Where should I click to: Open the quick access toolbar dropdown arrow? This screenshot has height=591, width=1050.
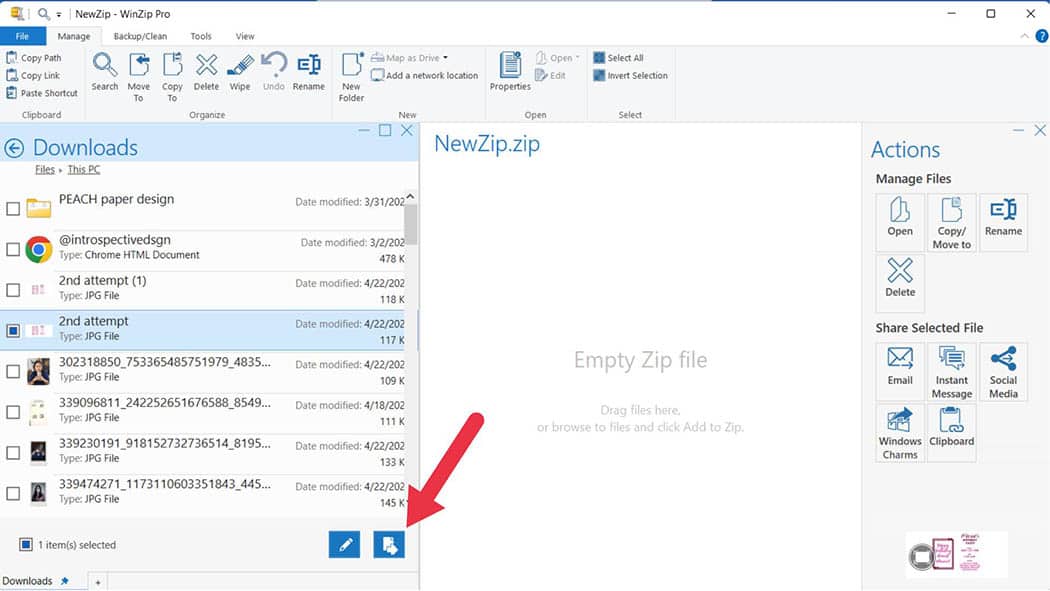(59, 14)
